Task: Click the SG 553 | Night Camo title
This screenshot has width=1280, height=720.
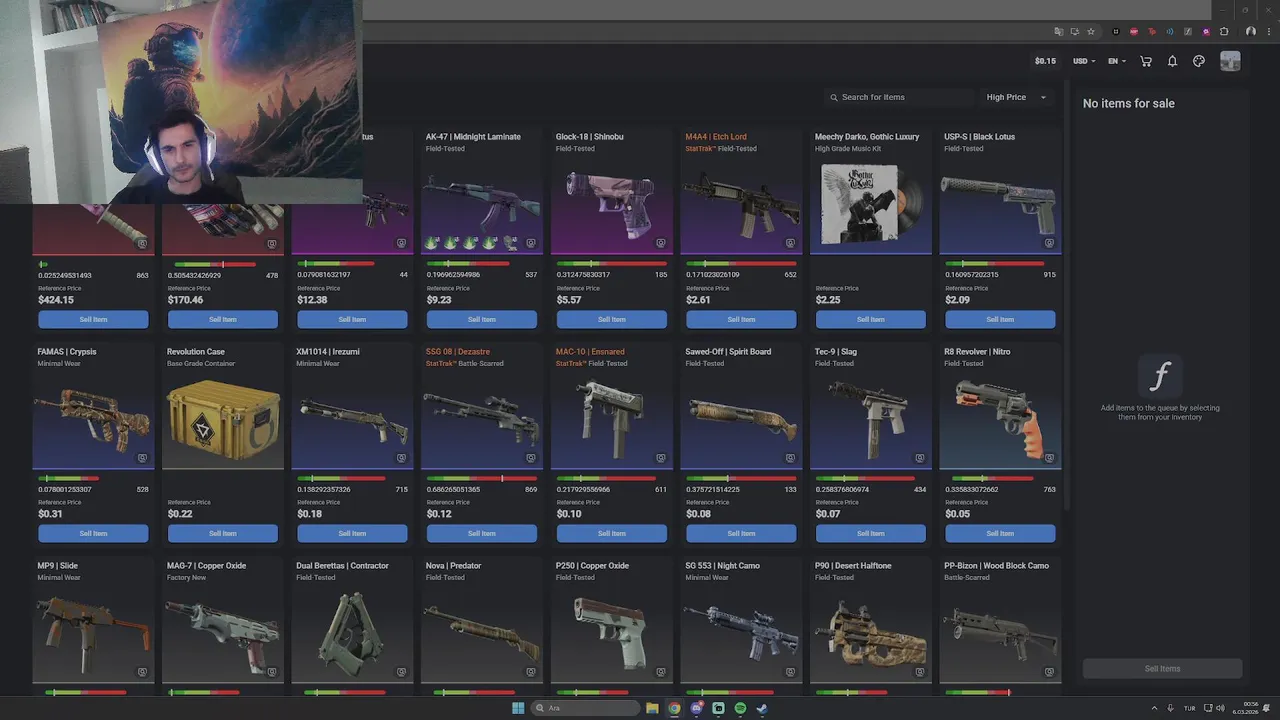Action: [x=722, y=566]
